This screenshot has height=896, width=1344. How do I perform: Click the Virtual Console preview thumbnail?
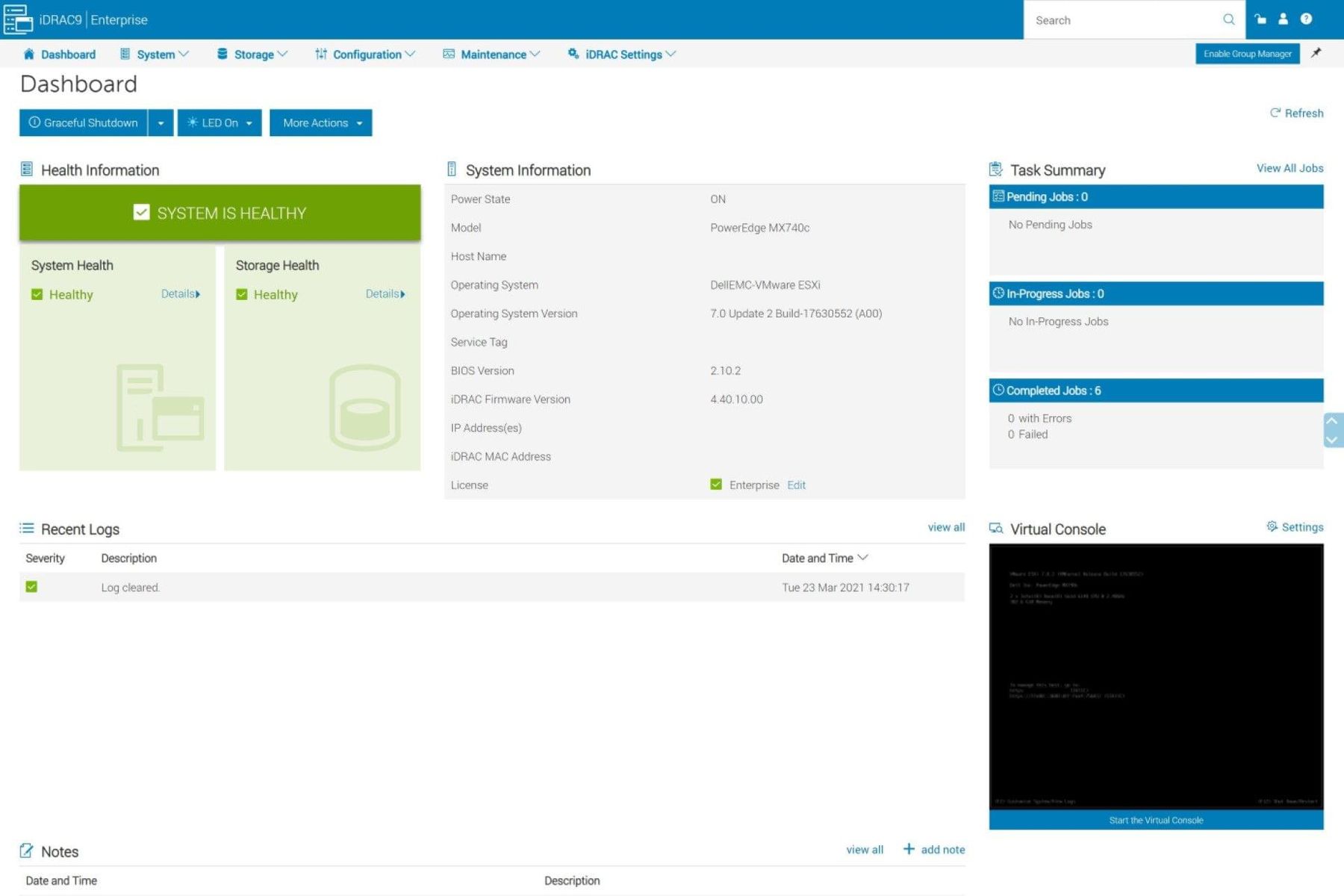click(x=1156, y=676)
